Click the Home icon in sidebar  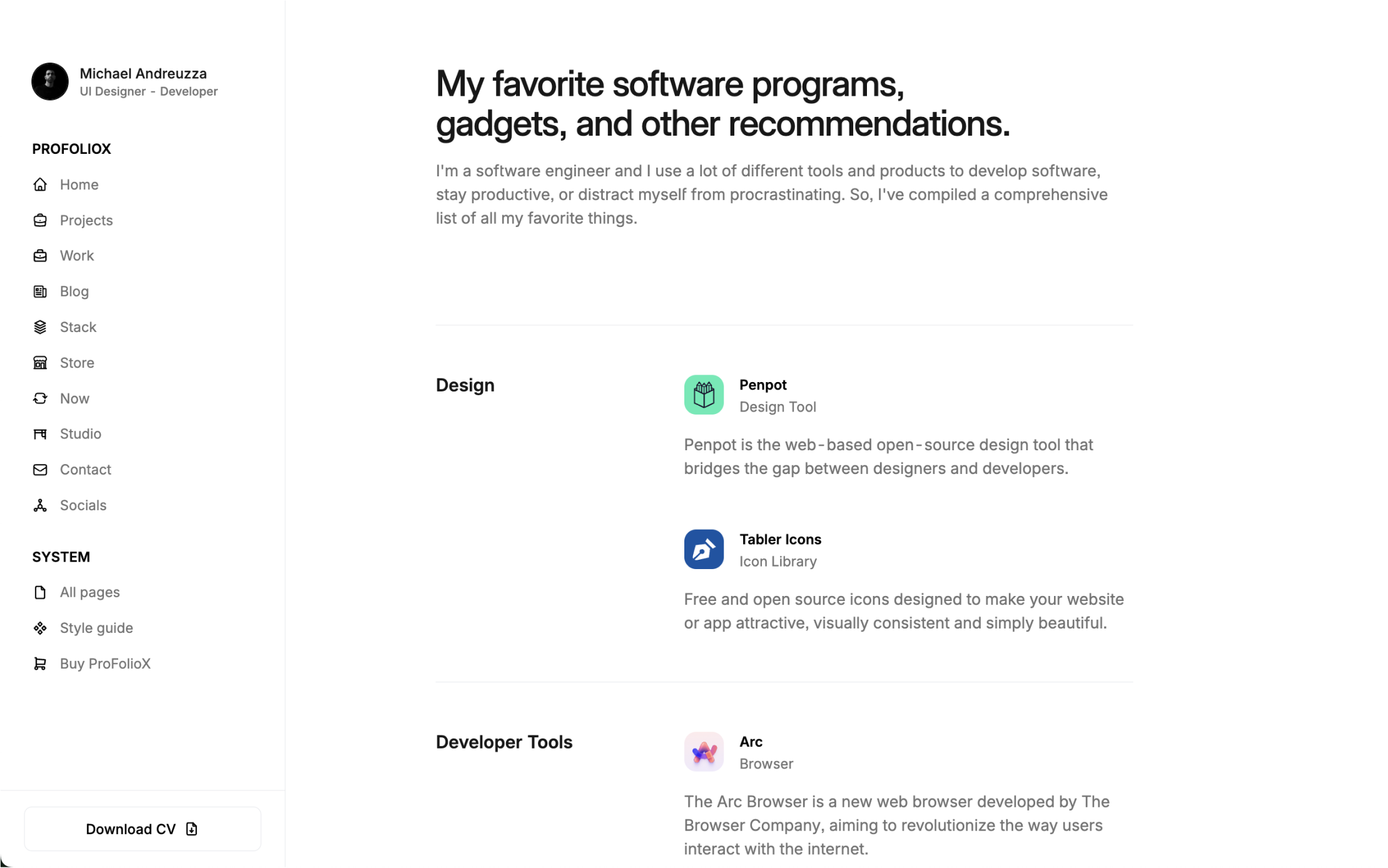pyautogui.click(x=40, y=184)
